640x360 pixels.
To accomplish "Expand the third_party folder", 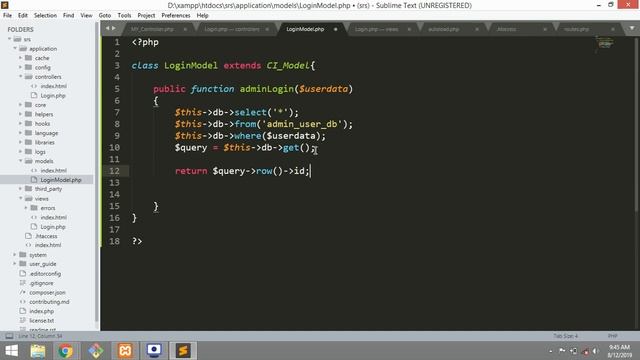I will [20, 189].
